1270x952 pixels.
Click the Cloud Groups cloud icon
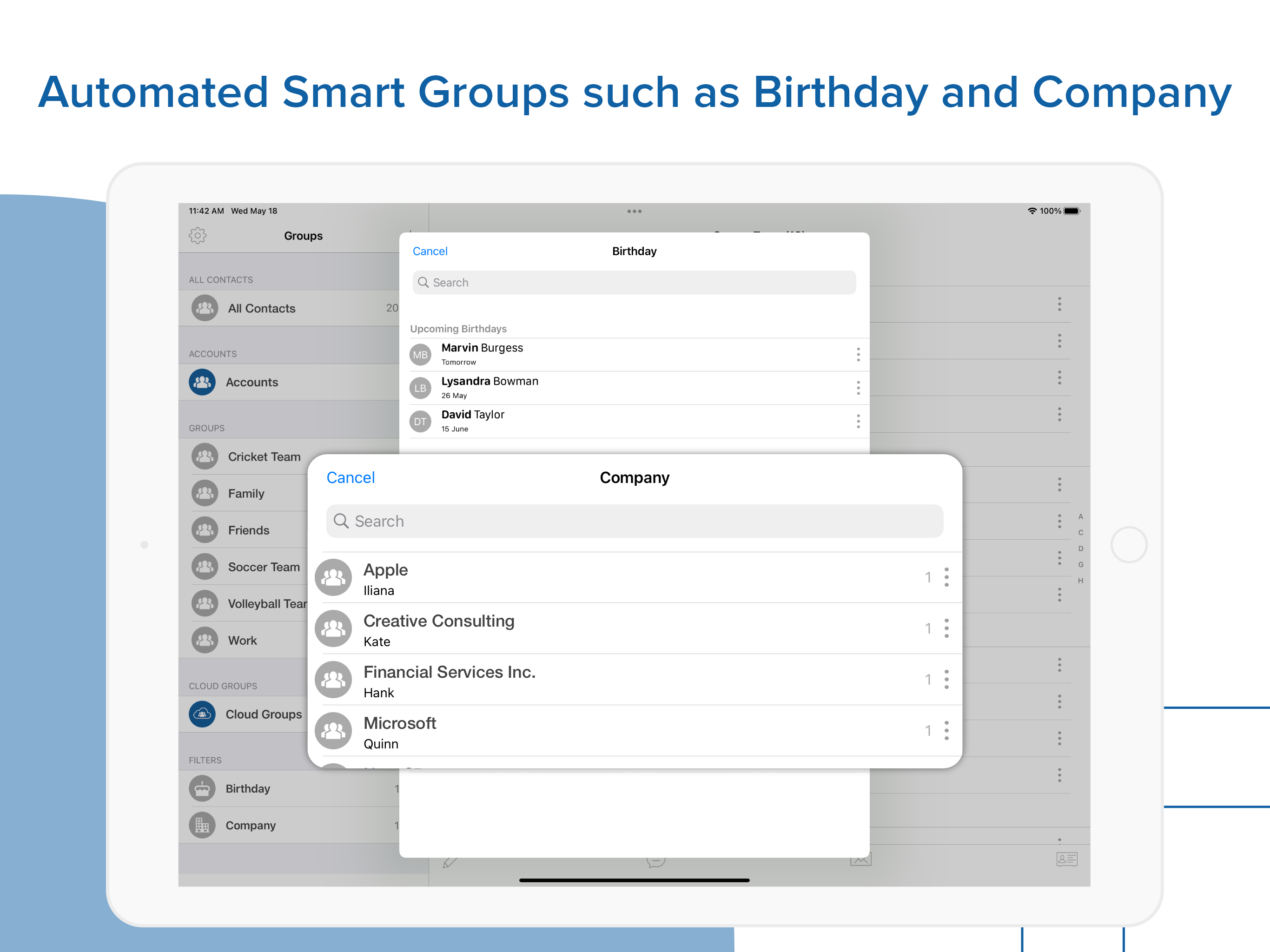[202, 714]
